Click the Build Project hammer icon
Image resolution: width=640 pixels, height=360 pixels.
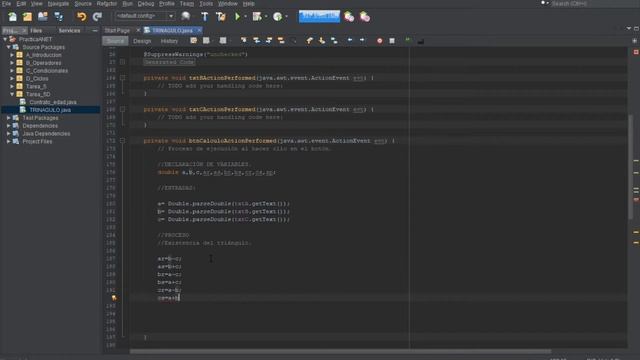point(204,16)
